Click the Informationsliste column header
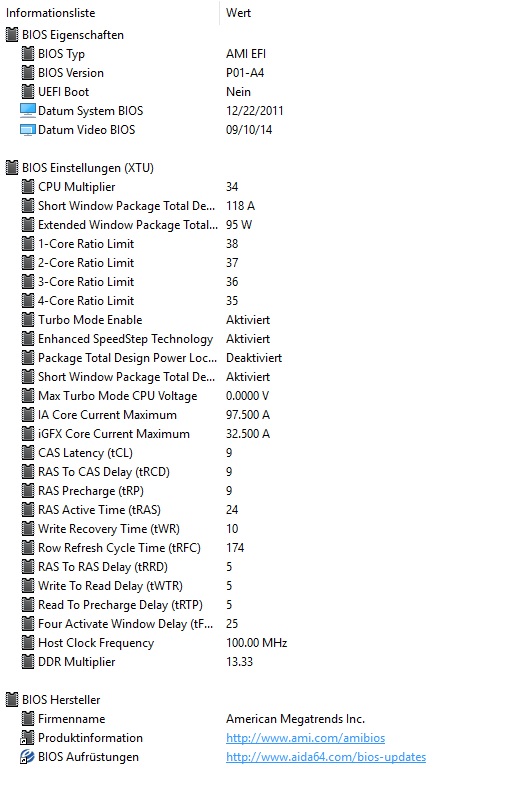The image size is (509, 800). tap(50, 13)
